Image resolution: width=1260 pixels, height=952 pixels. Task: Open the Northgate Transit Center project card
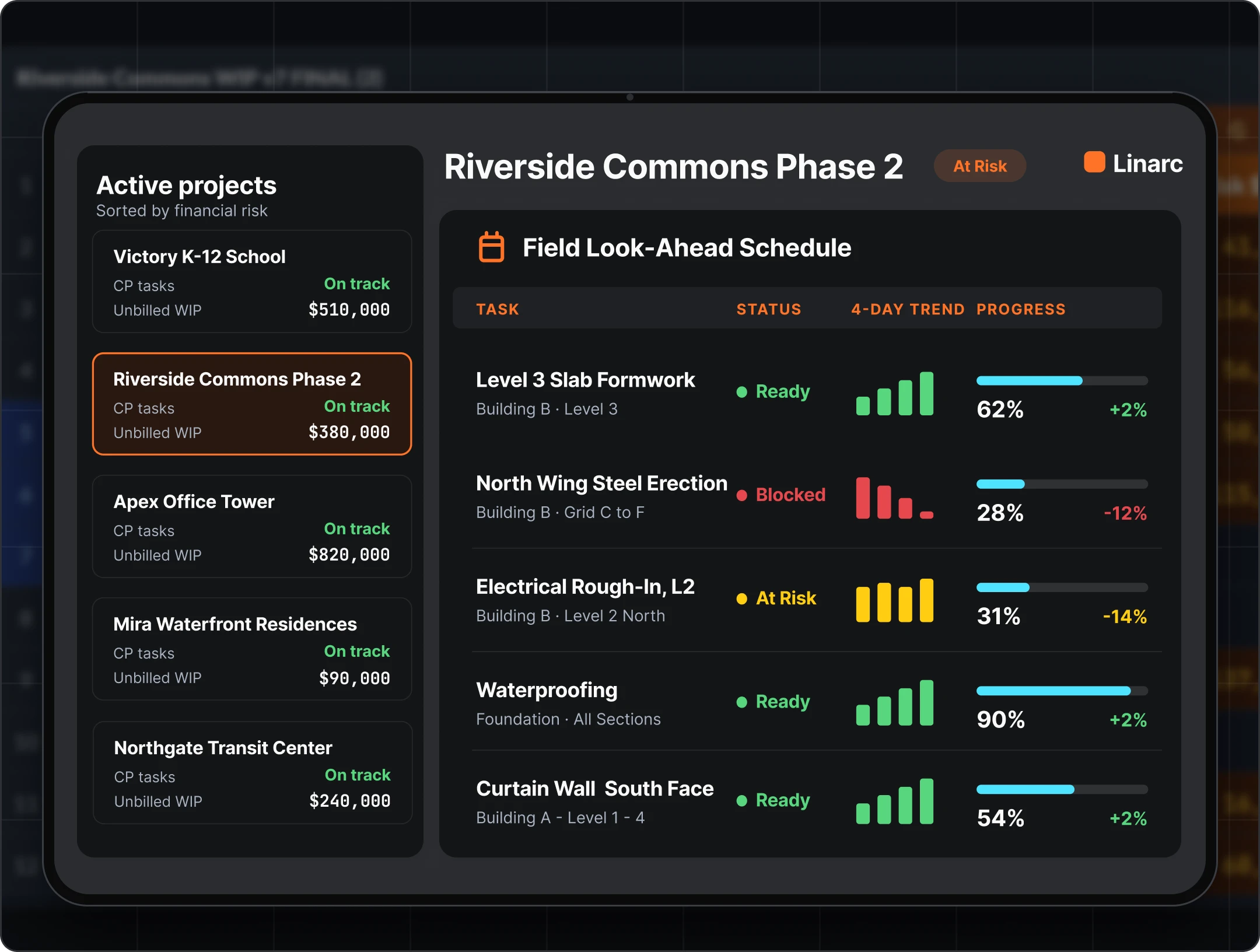coord(252,773)
